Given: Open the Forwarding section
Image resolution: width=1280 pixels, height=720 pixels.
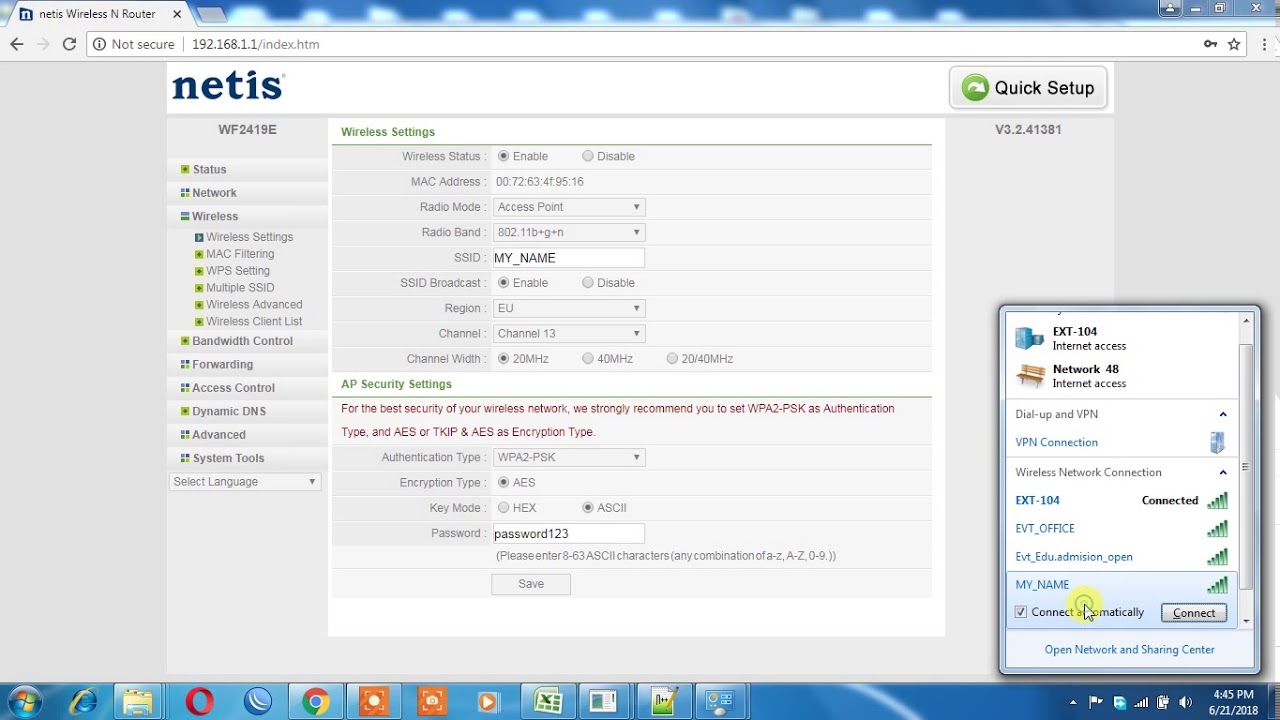Looking at the screenshot, I should point(222,365).
